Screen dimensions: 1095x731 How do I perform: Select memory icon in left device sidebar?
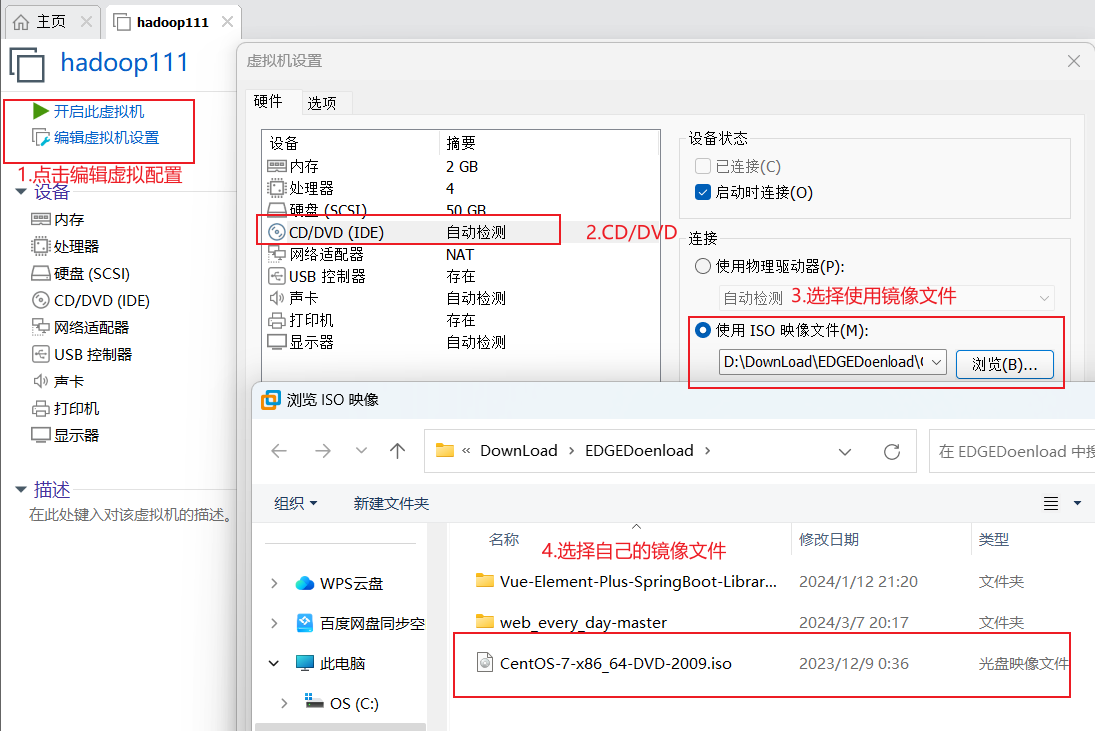click(x=41, y=219)
